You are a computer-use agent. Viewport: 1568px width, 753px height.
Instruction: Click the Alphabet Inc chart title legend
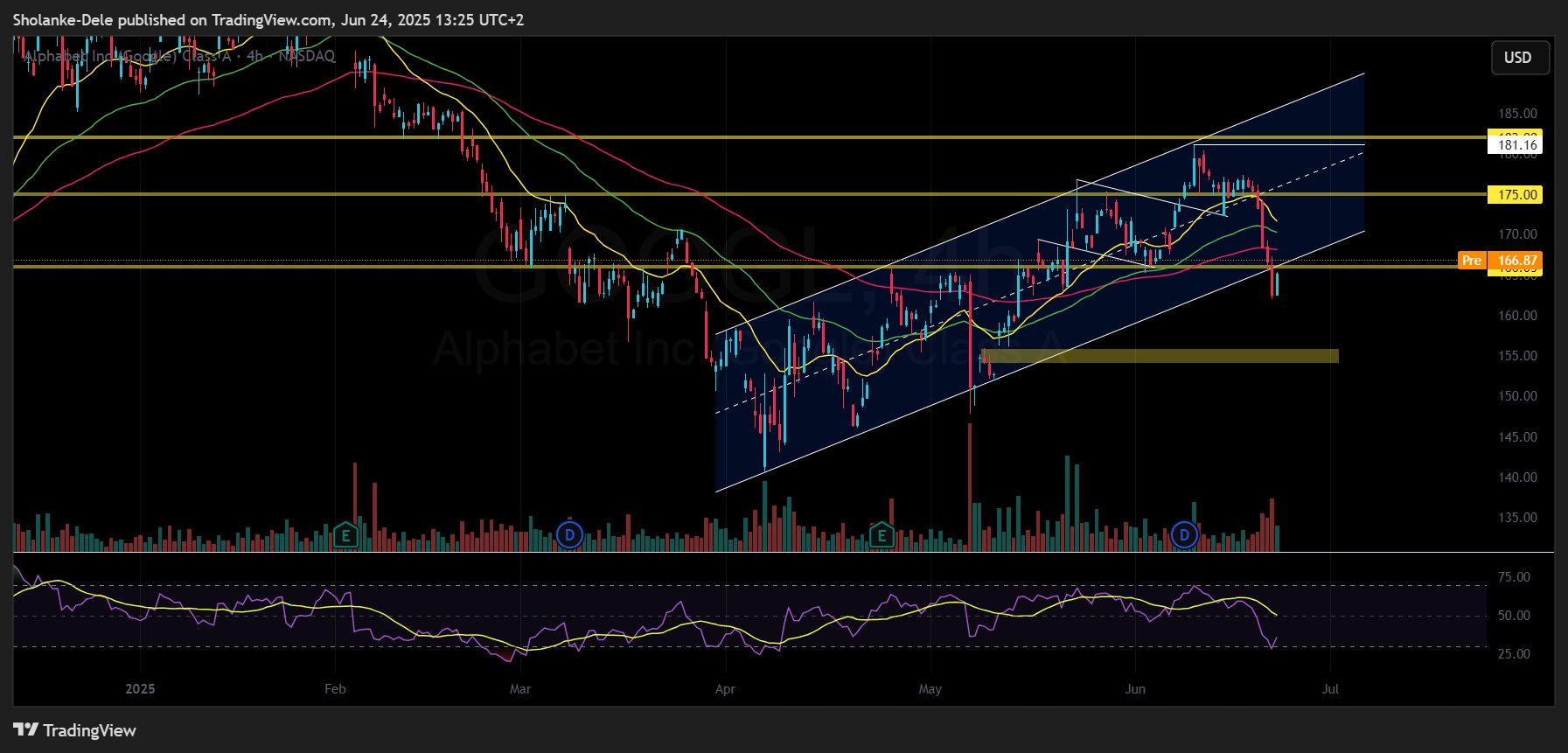pos(180,56)
